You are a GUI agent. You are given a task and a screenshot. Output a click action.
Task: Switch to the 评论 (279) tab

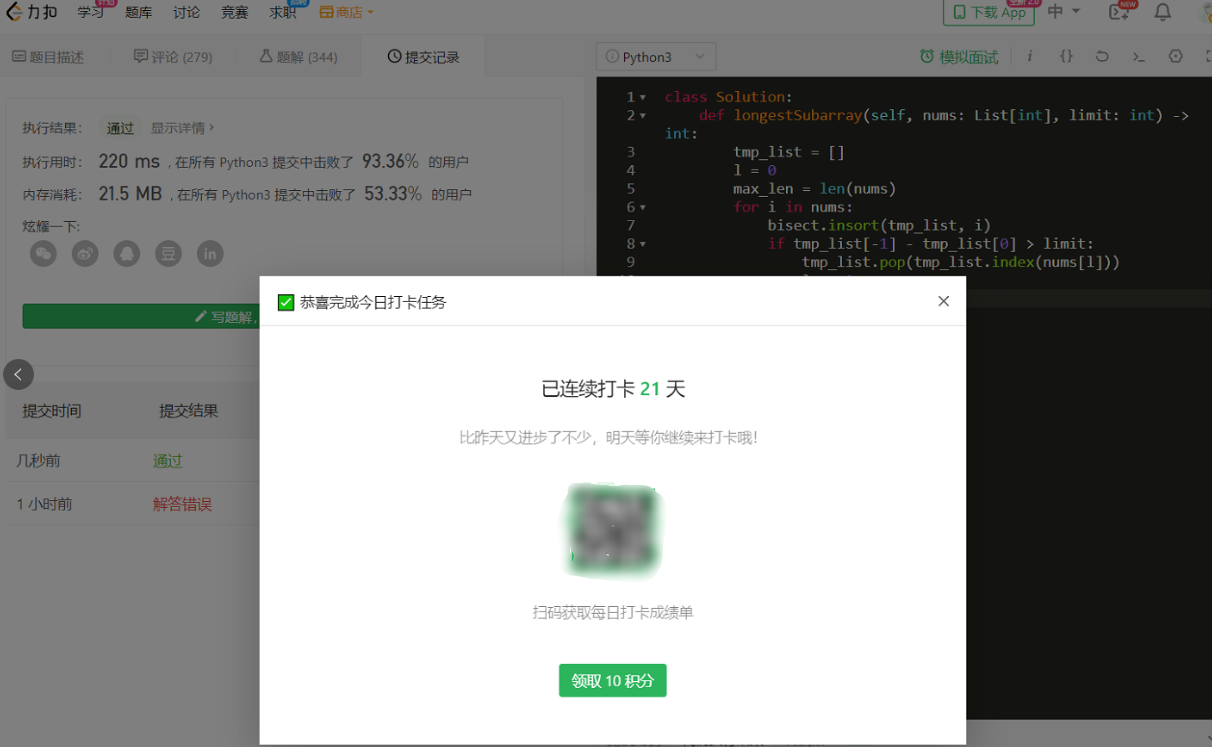(173, 57)
